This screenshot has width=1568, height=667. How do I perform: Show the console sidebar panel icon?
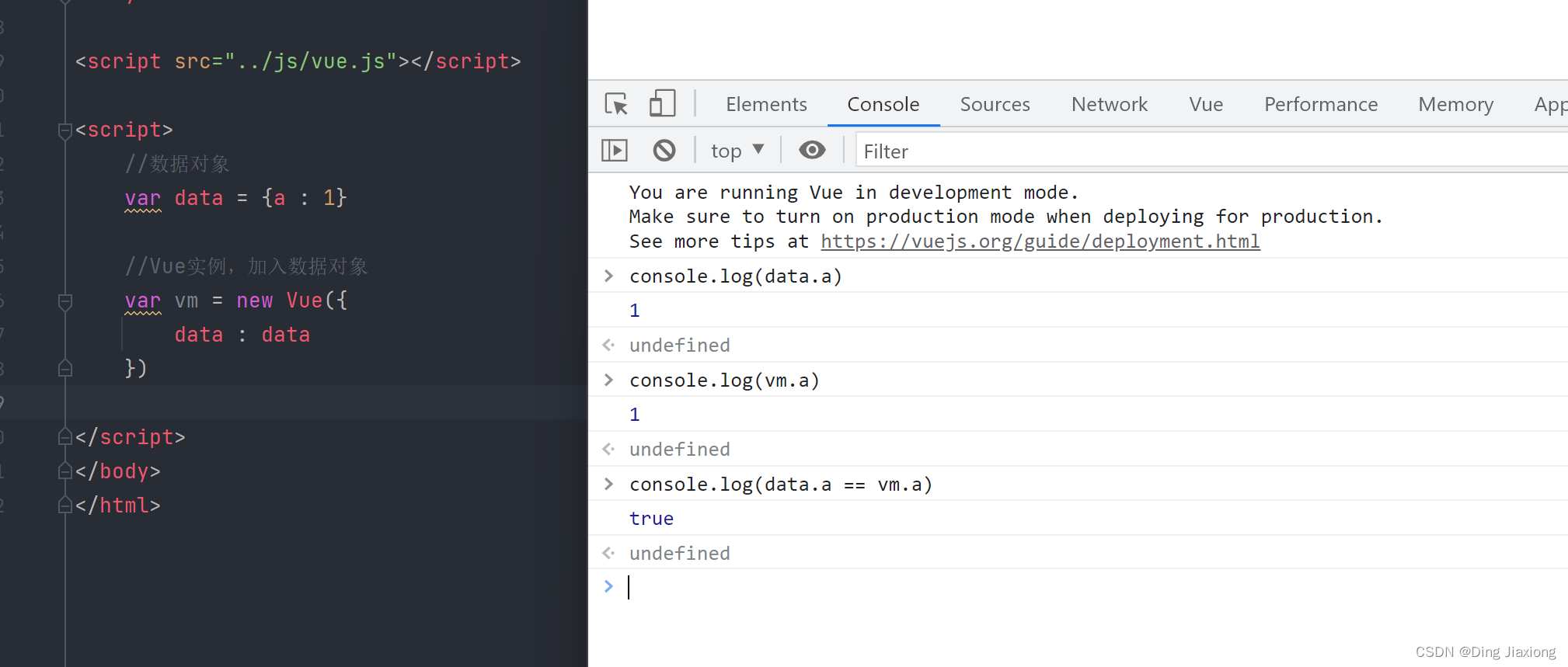(615, 150)
